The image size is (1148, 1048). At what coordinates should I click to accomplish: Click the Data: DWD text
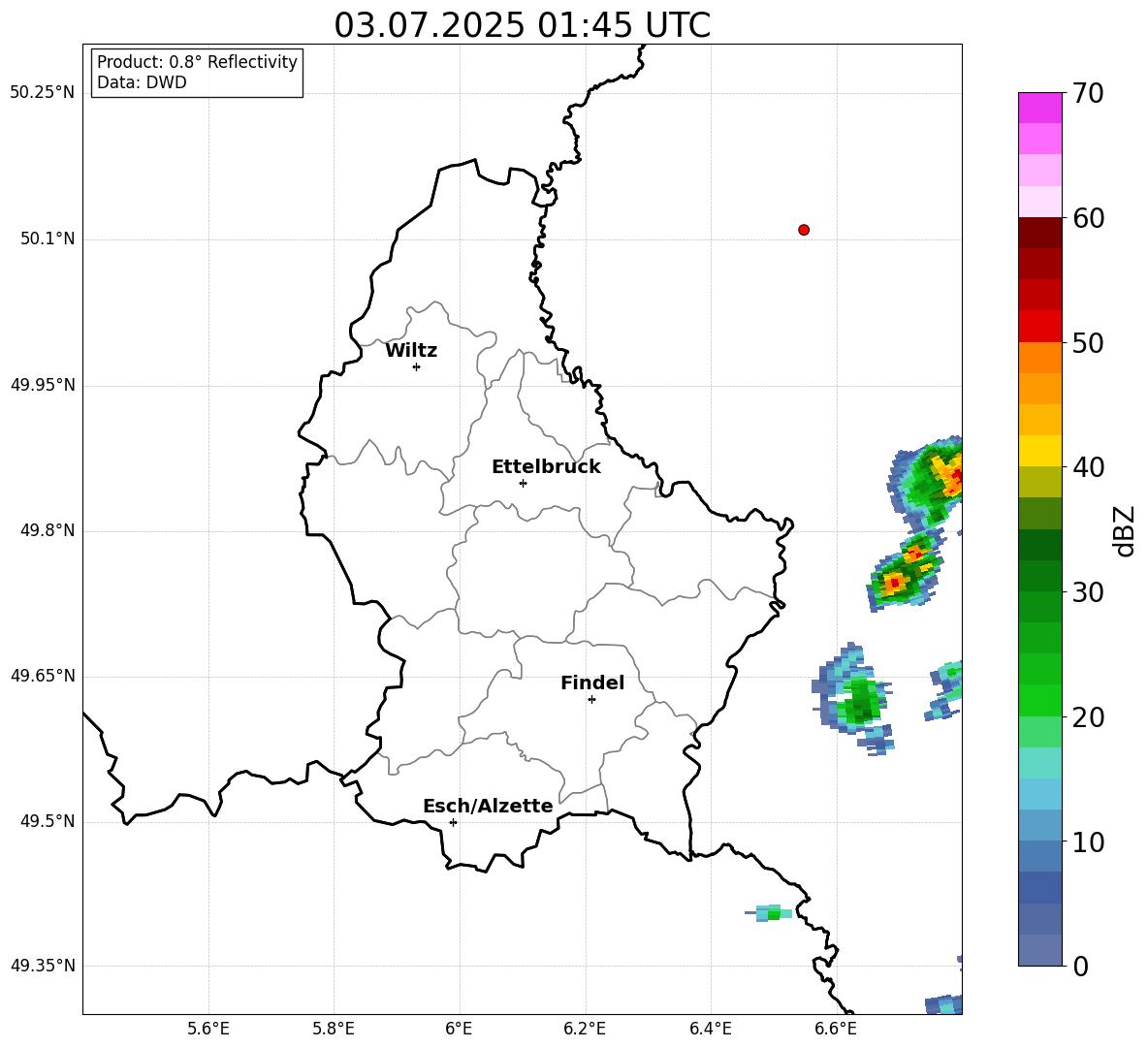(142, 82)
